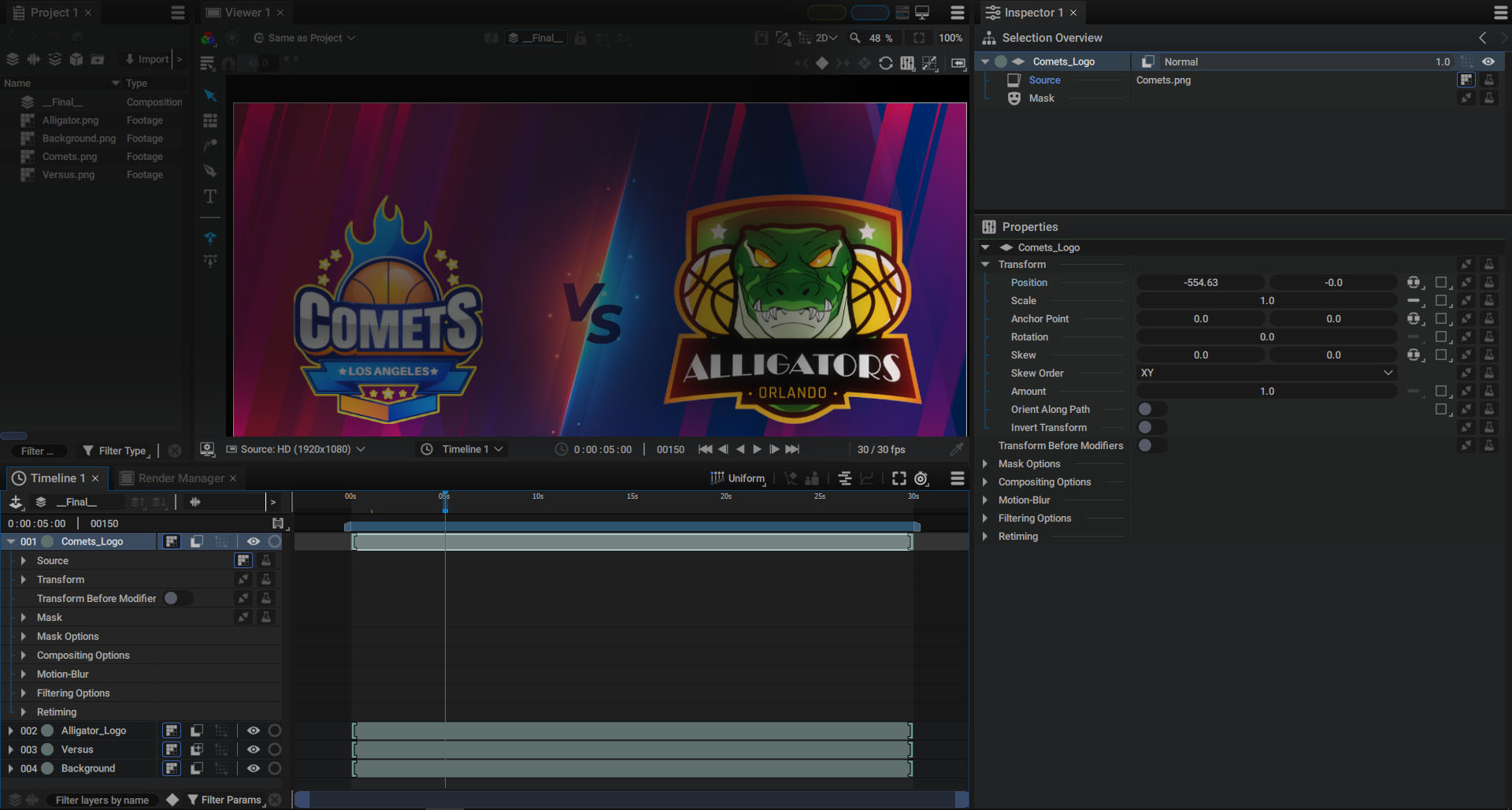Open Timeline panel hamburger menu

(958, 478)
